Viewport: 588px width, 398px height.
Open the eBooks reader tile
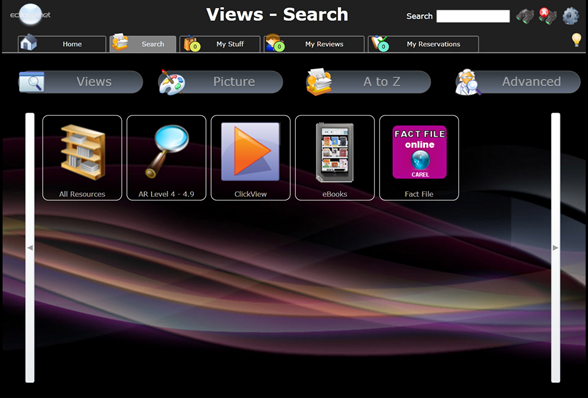pyautogui.click(x=335, y=158)
